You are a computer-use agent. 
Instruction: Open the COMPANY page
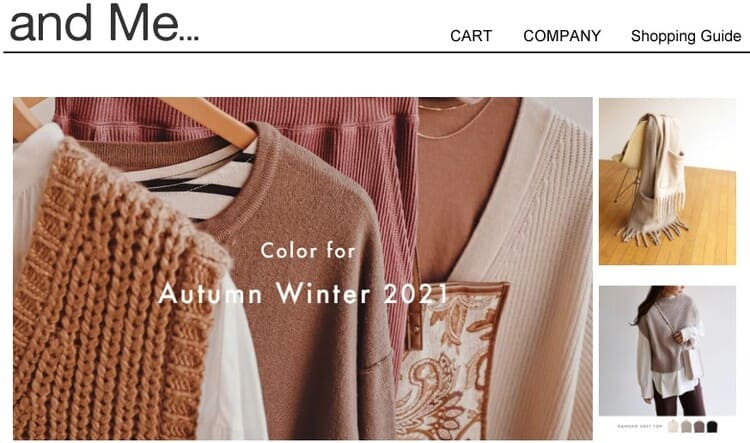click(x=562, y=36)
